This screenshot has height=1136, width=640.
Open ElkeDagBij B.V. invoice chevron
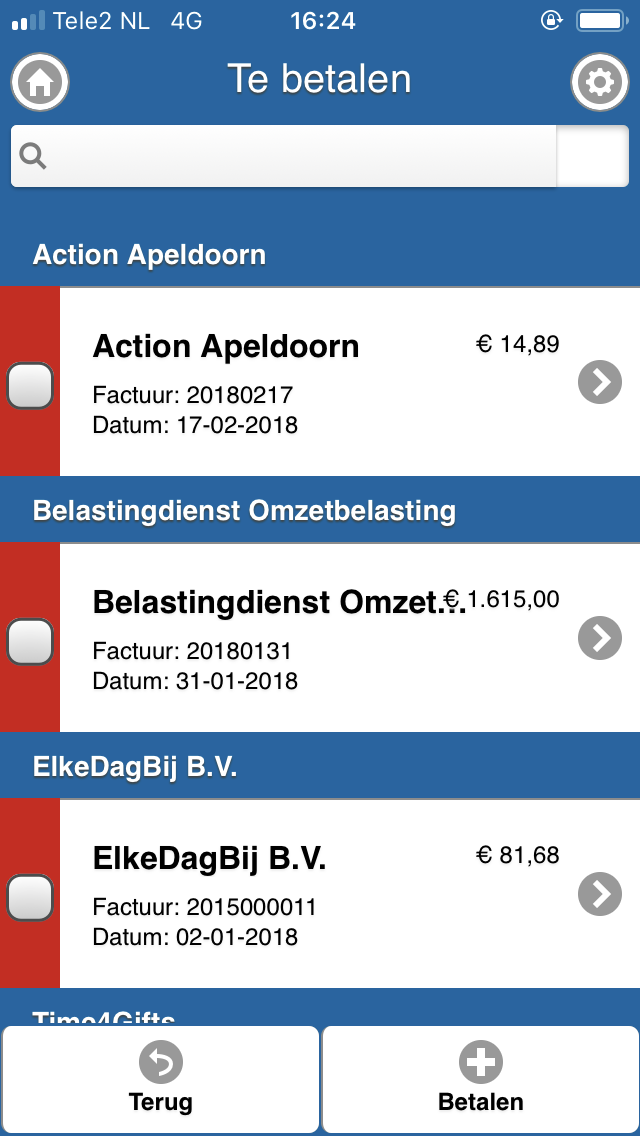(x=600, y=894)
